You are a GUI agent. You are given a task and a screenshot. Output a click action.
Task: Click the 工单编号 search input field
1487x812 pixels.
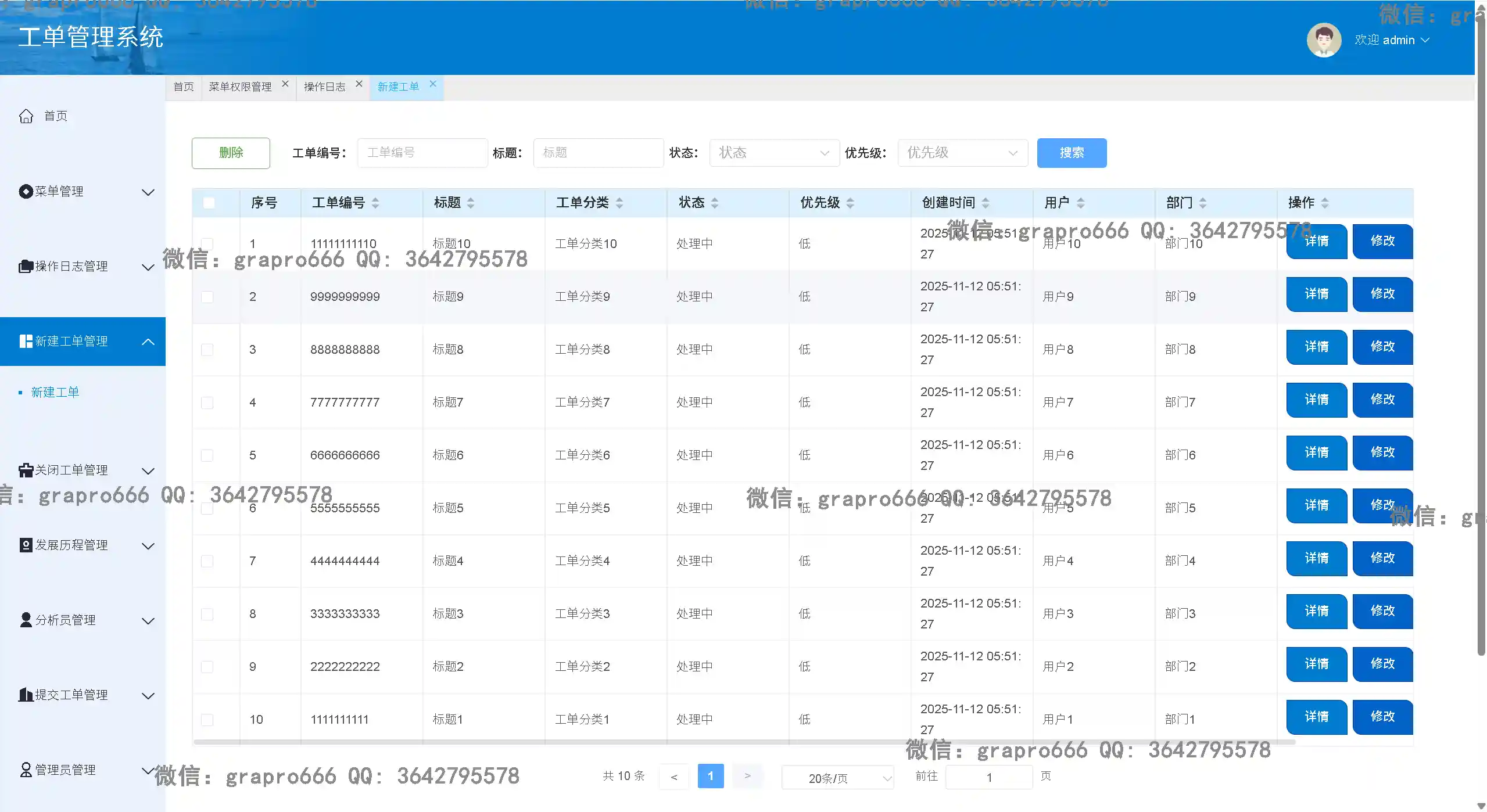pos(422,153)
